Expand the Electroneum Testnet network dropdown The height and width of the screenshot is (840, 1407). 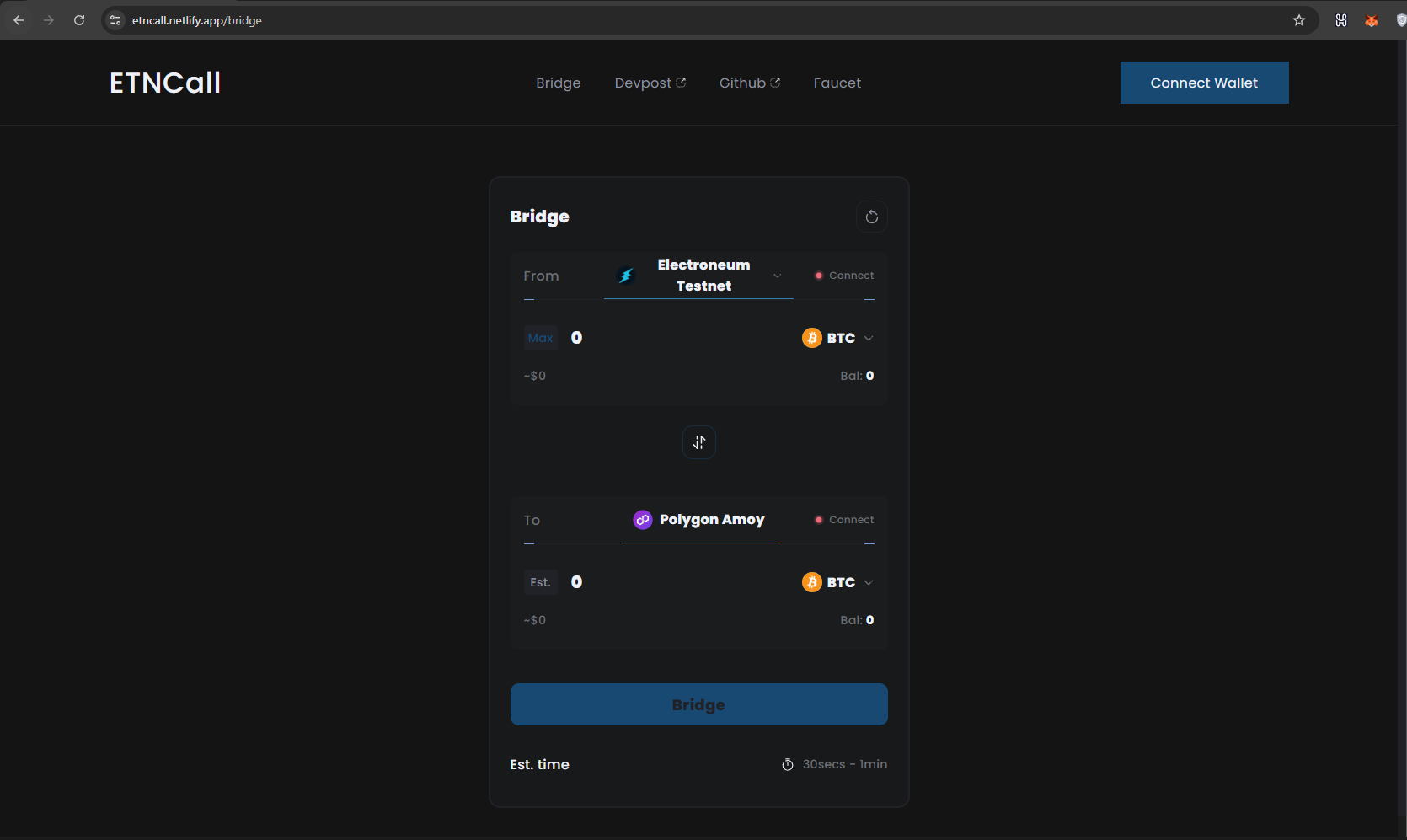[x=698, y=276]
